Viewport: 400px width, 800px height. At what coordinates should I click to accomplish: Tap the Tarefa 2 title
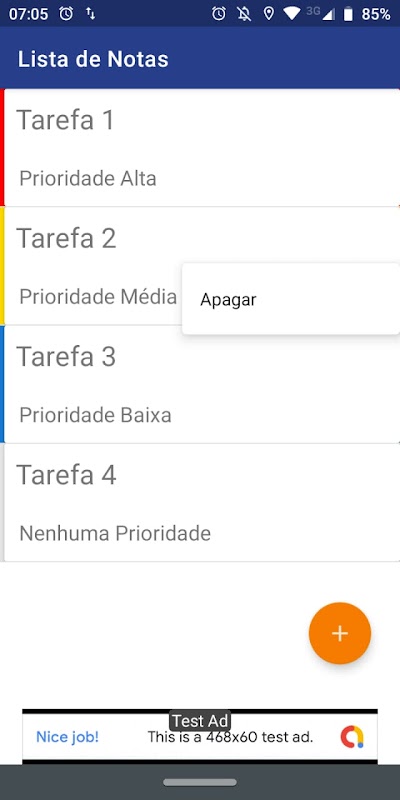66,238
